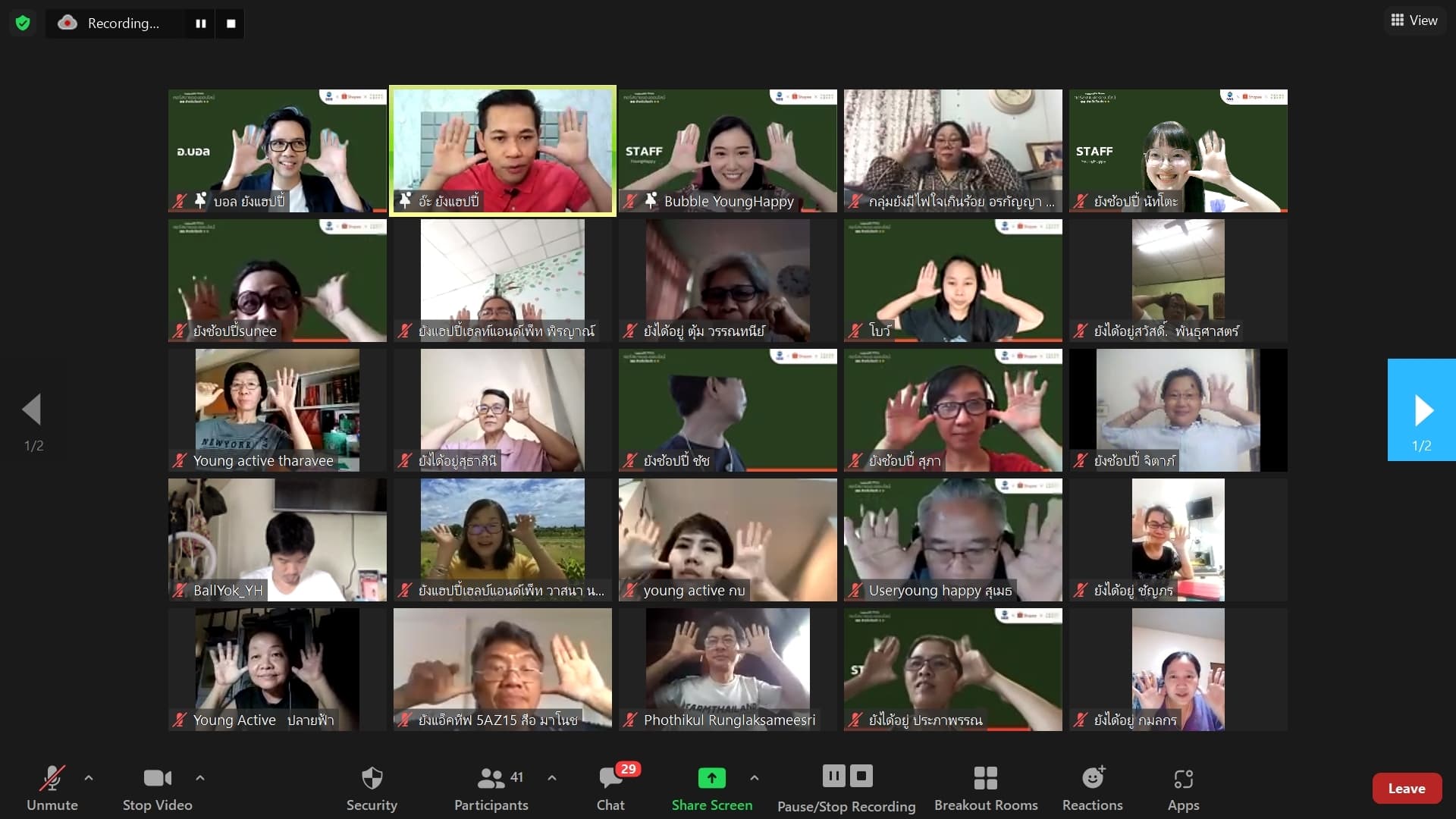Image resolution: width=1456 pixels, height=819 pixels.
Task: Expand share options arrow beside Share Screen
Action: point(754,777)
